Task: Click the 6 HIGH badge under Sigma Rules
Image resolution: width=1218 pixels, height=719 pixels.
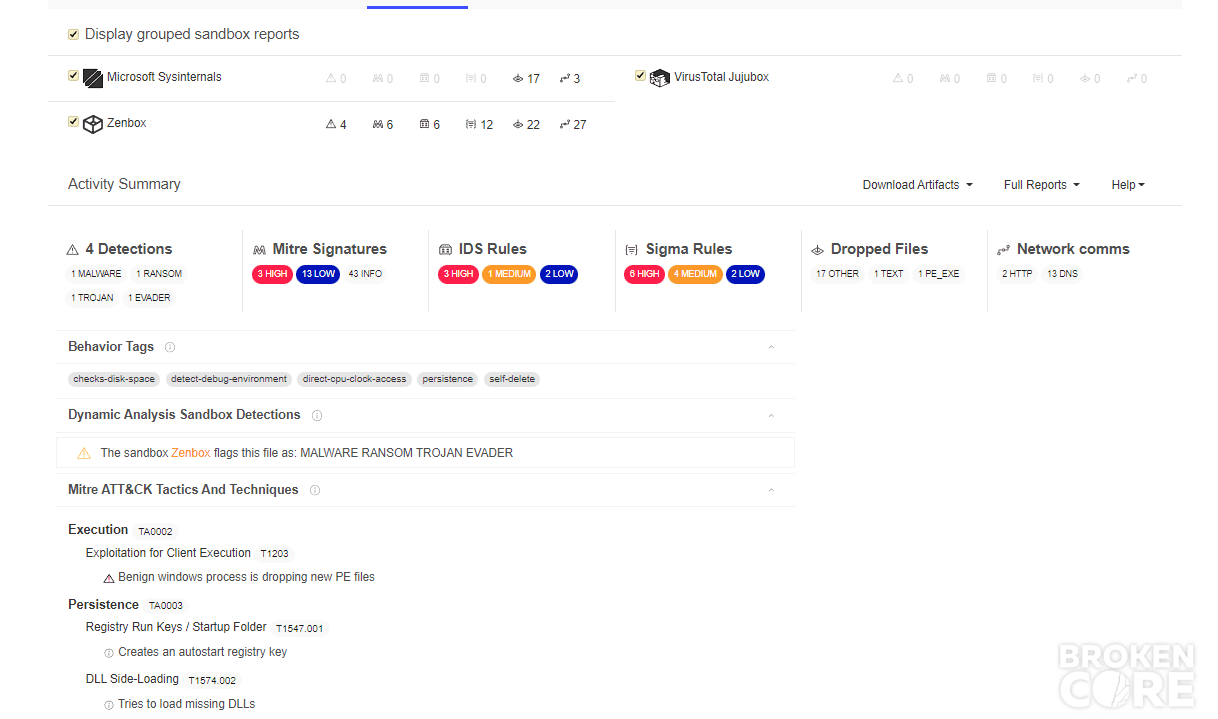Action: [644, 274]
